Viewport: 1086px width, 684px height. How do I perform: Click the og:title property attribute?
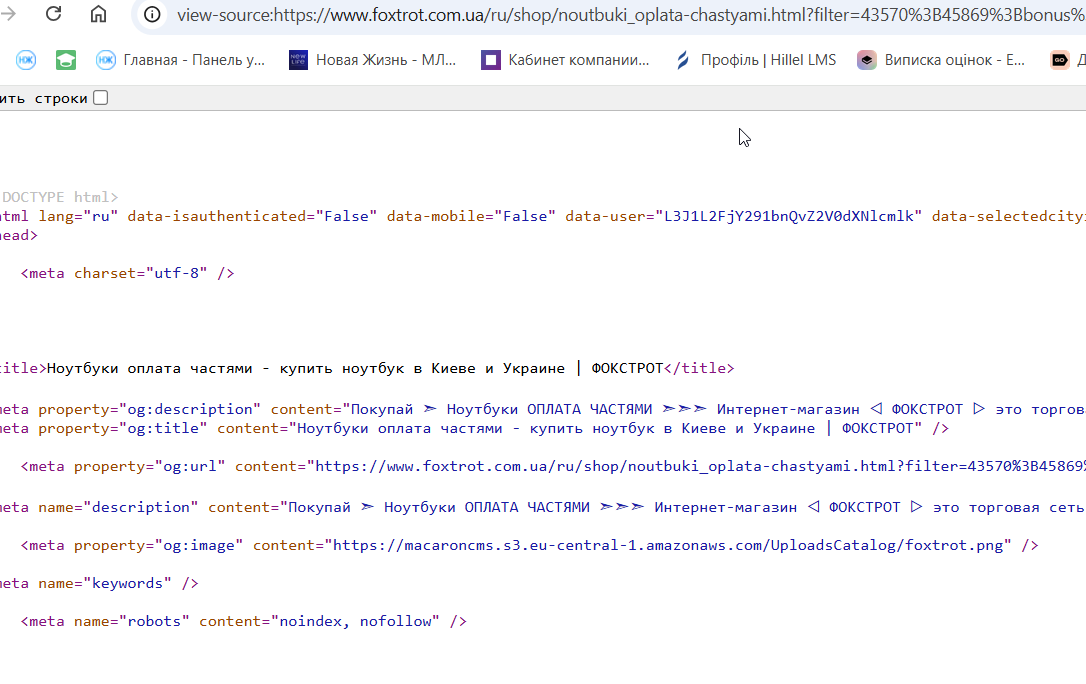(x=123, y=429)
